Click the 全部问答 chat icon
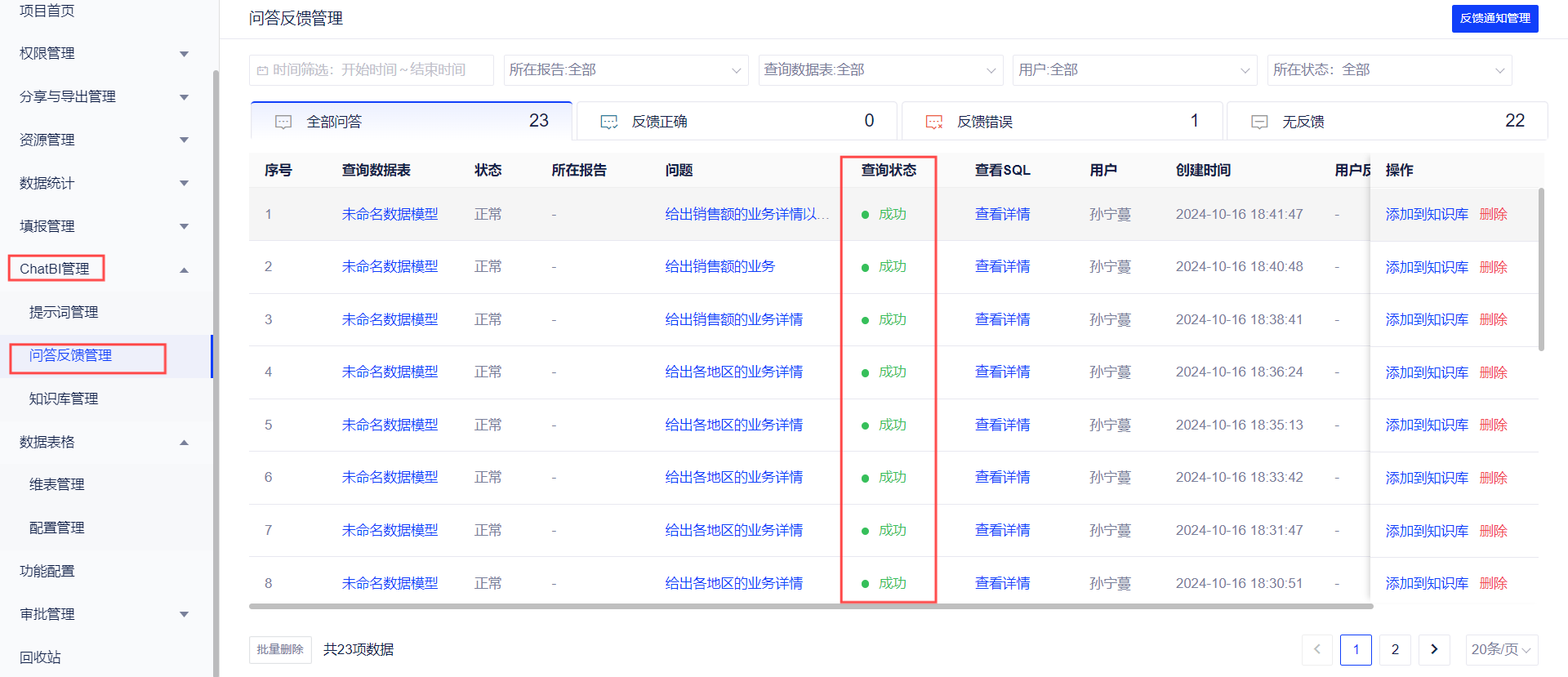This screenshot has width=1568, height=677. pyautogui.click(x=283, y=122)
